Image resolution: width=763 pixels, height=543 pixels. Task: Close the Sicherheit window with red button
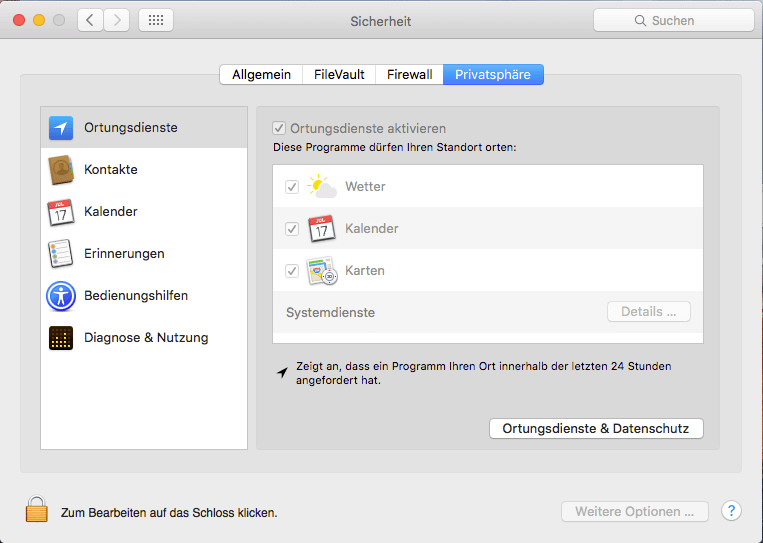(19, 20)
